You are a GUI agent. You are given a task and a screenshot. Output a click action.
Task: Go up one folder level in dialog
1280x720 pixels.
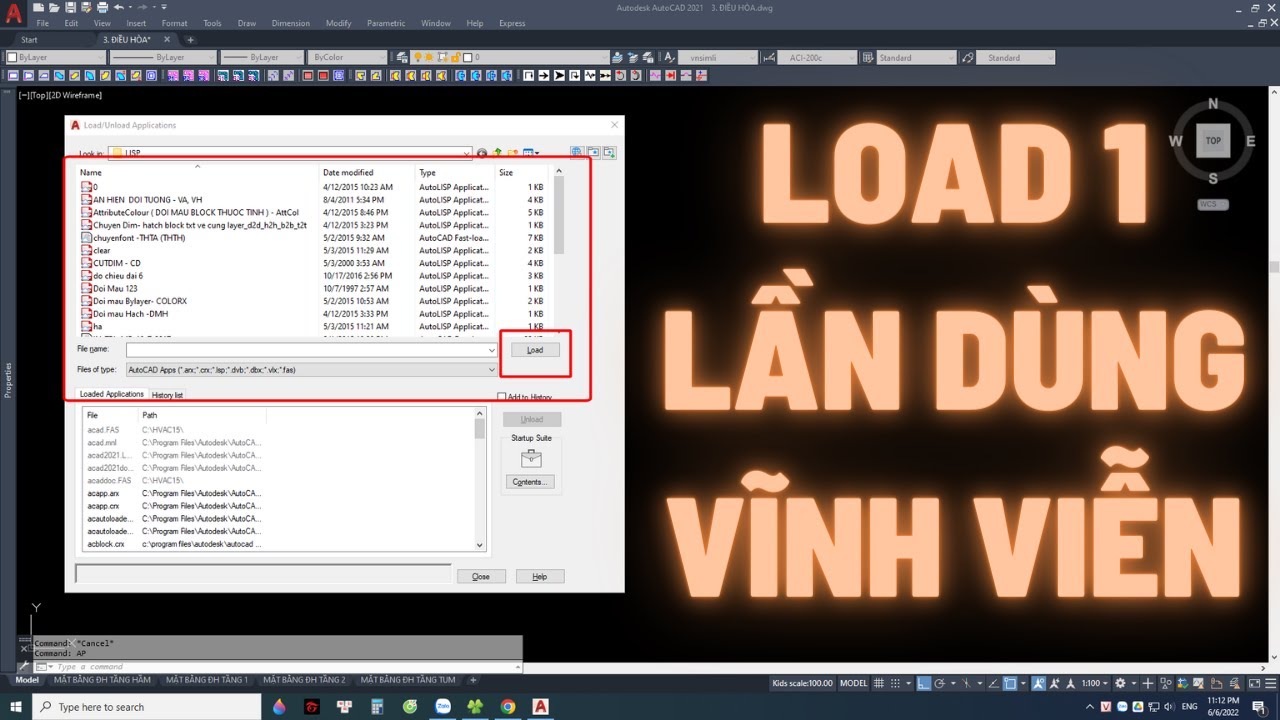click(497, 153)
